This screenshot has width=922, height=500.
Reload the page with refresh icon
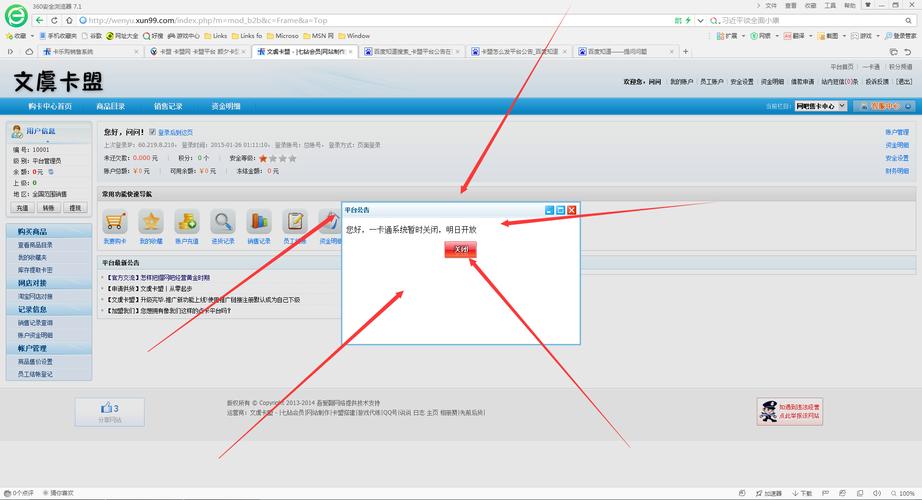click(55, 20)
